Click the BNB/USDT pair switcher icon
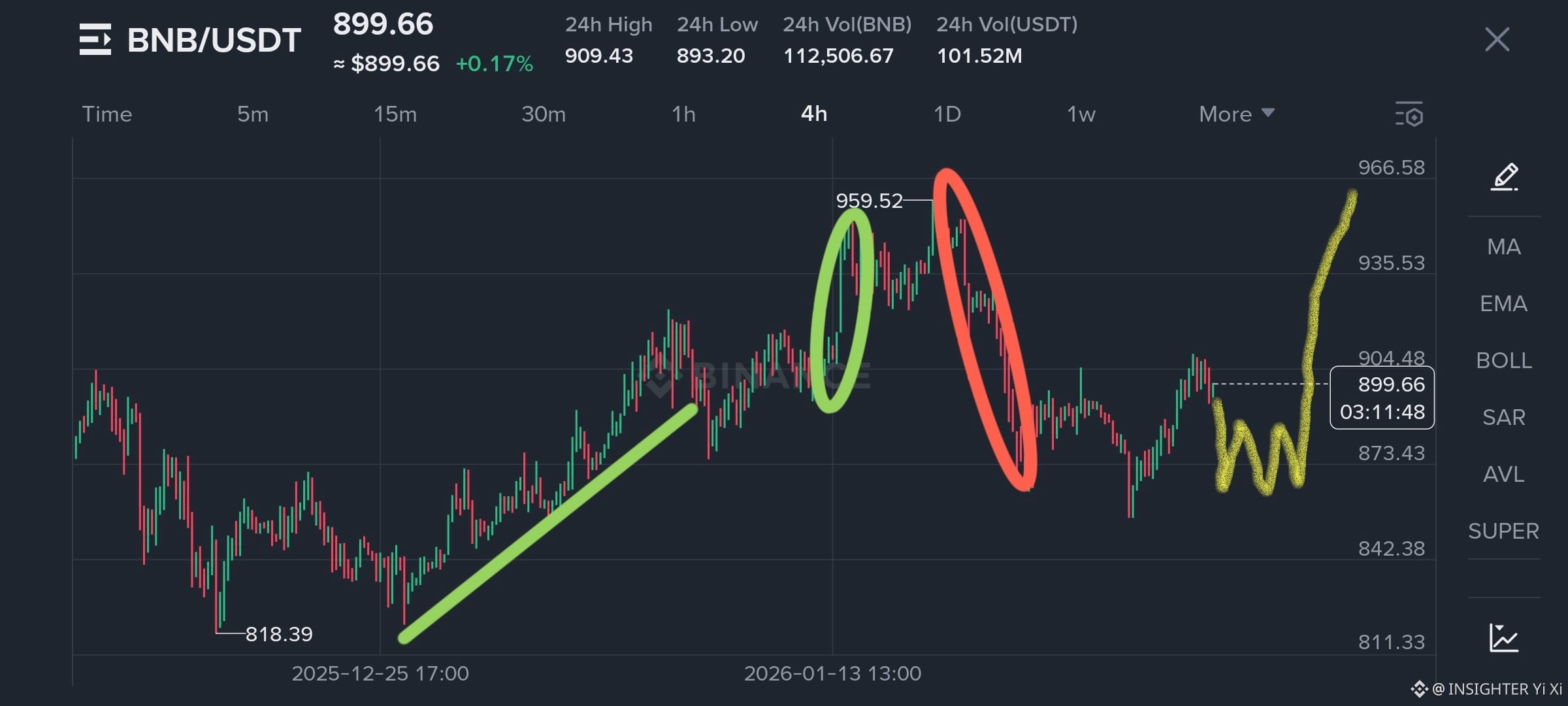Viewport: 1568px width, 706px height. [95, 39]
